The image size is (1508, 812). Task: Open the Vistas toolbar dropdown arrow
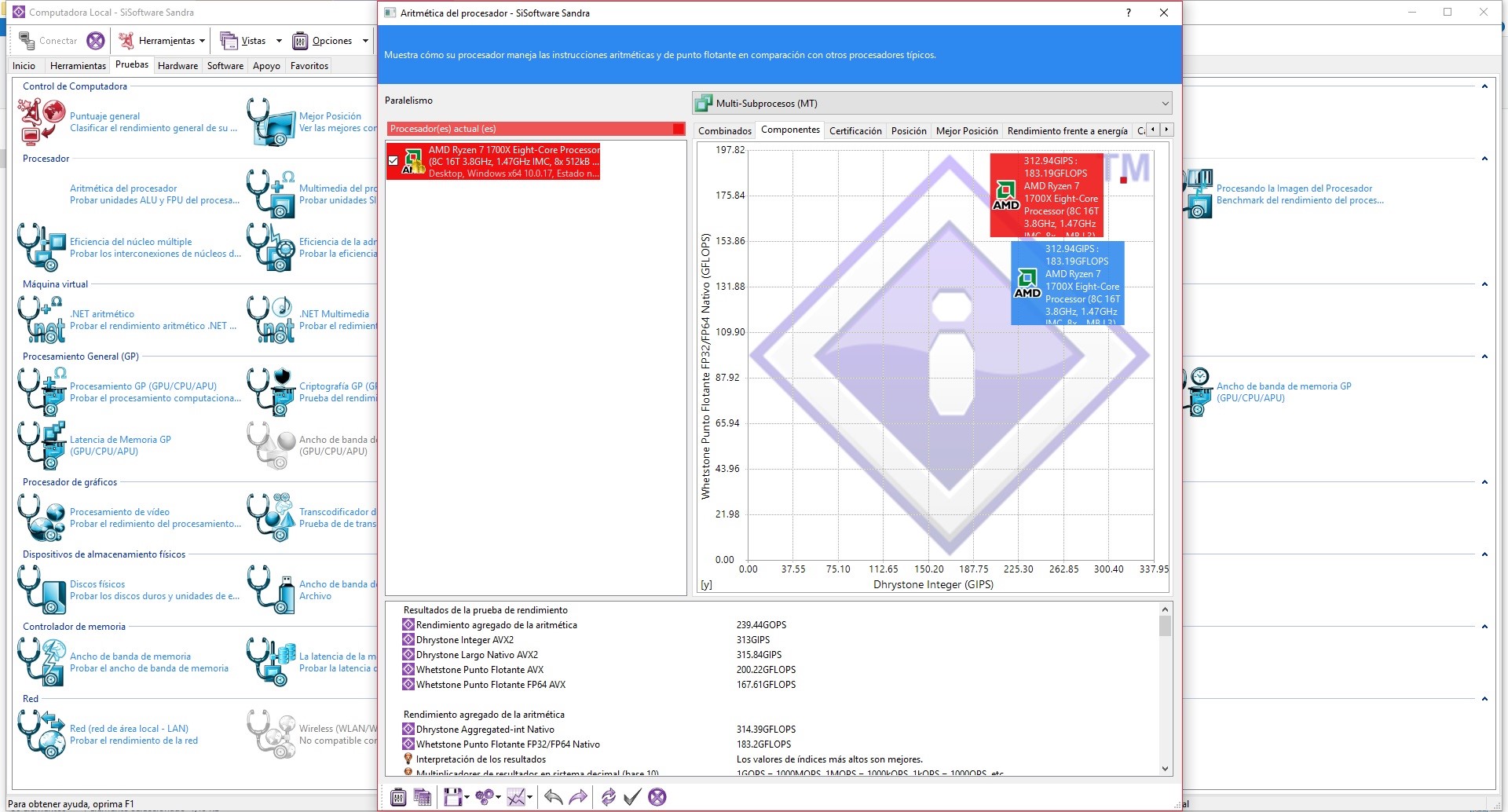[x=279, y=41]
